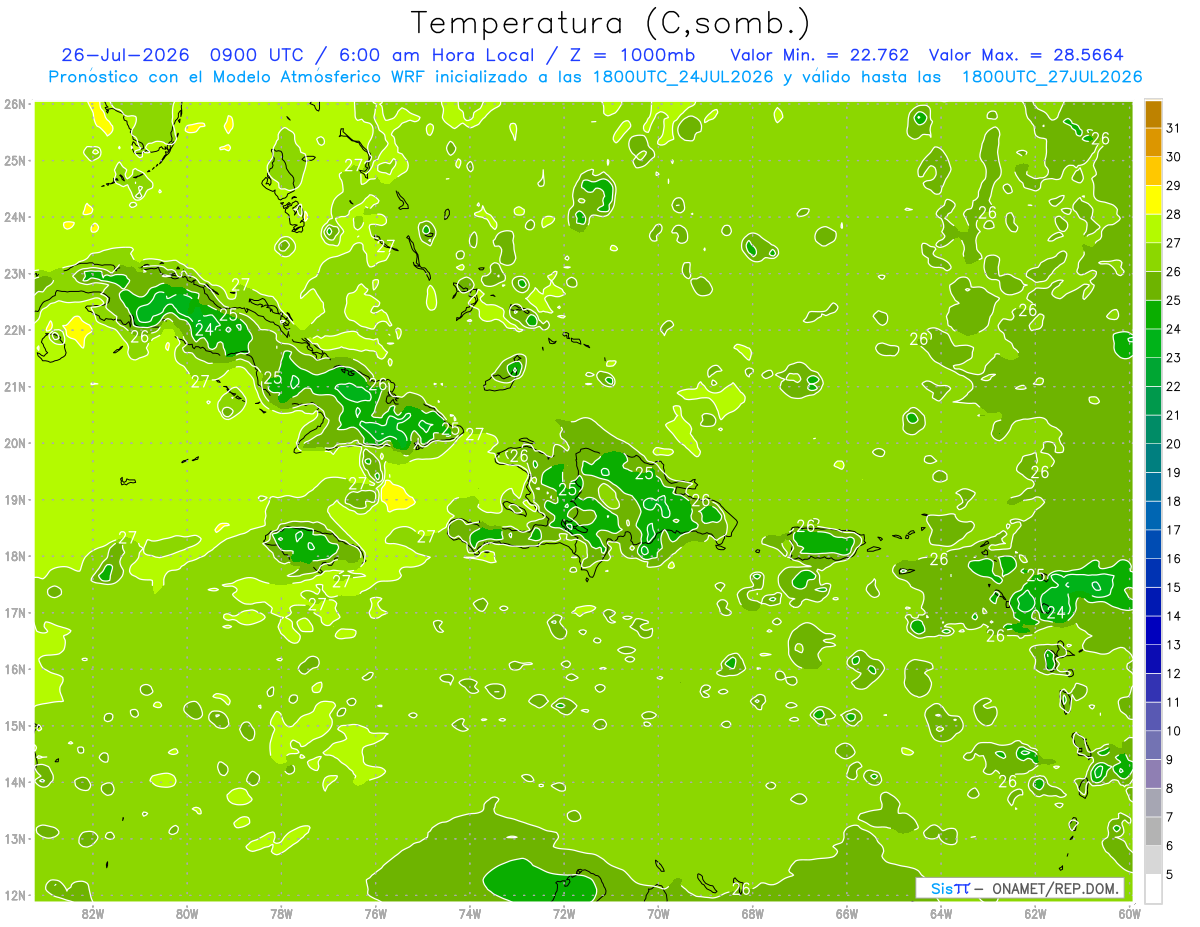Click the "20N" latitude axis label
Screen dimensions: 1200x927
(15, 443)
